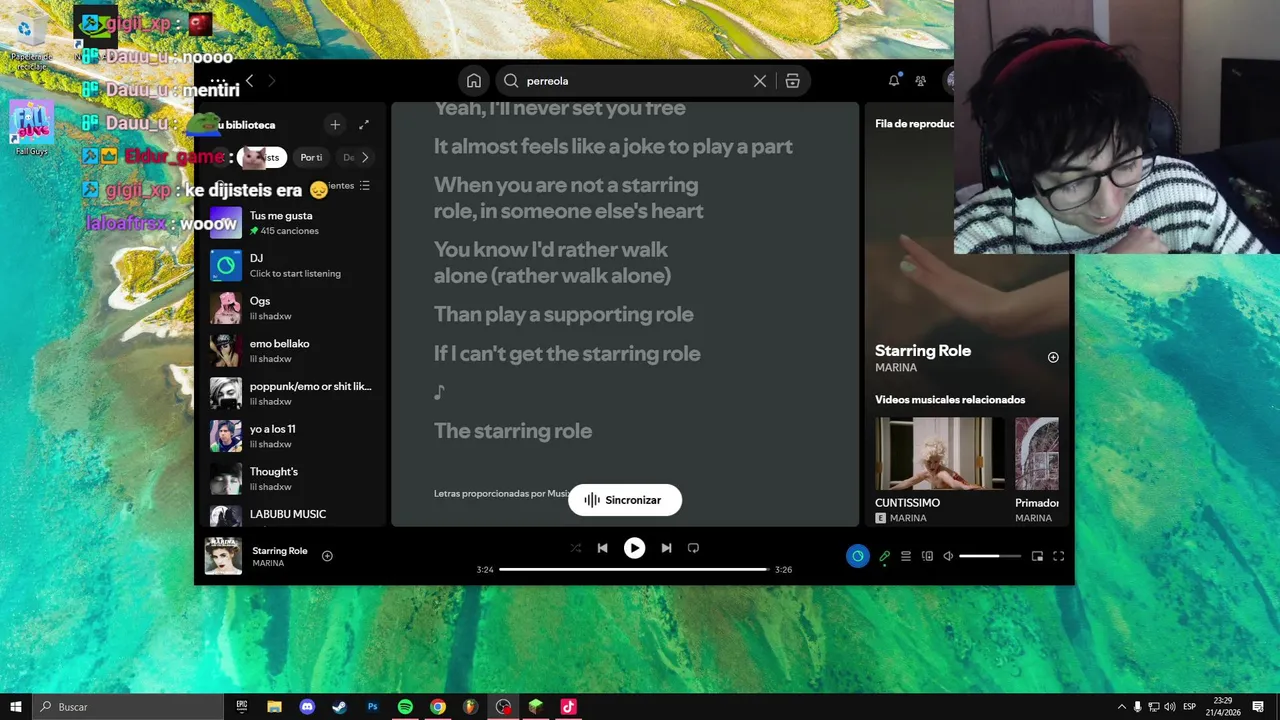Open the Browse icon in search bar
1280x720 pixels.
point(792,81)
